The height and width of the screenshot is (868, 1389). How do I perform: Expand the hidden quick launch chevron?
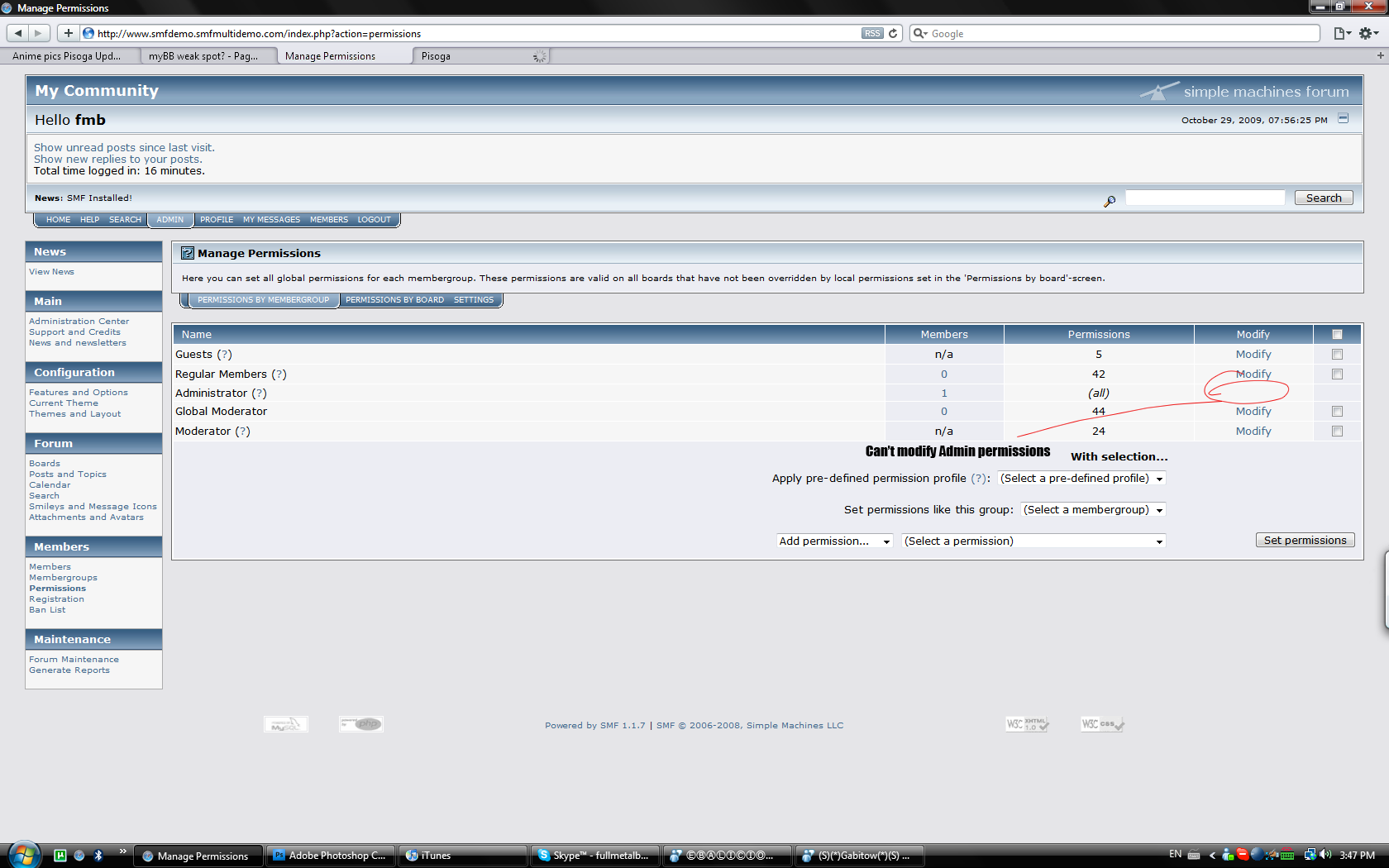pyautogui.click(x=122, y=851)
